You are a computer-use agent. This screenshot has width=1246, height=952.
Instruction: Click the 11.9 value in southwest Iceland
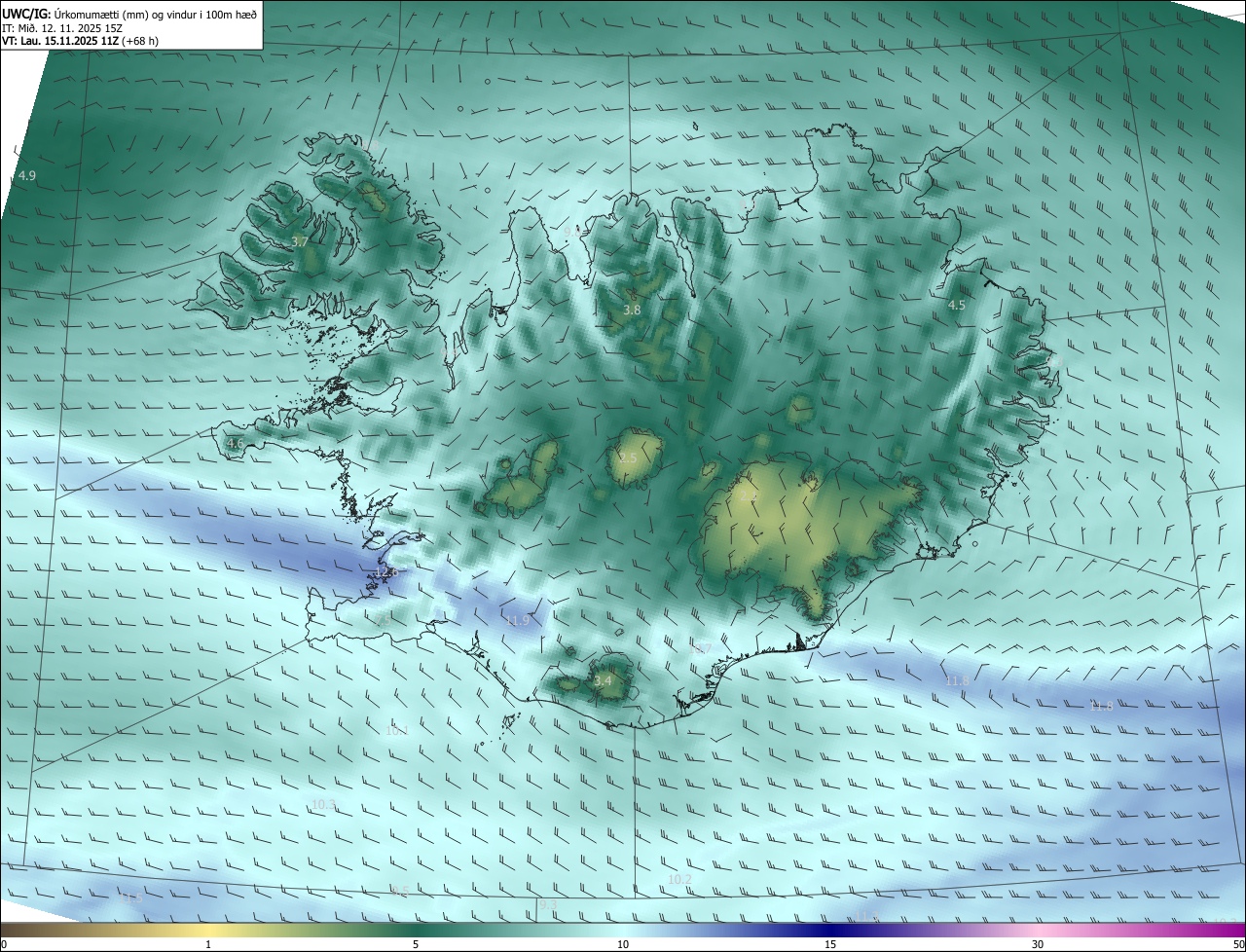coord(517,620)
